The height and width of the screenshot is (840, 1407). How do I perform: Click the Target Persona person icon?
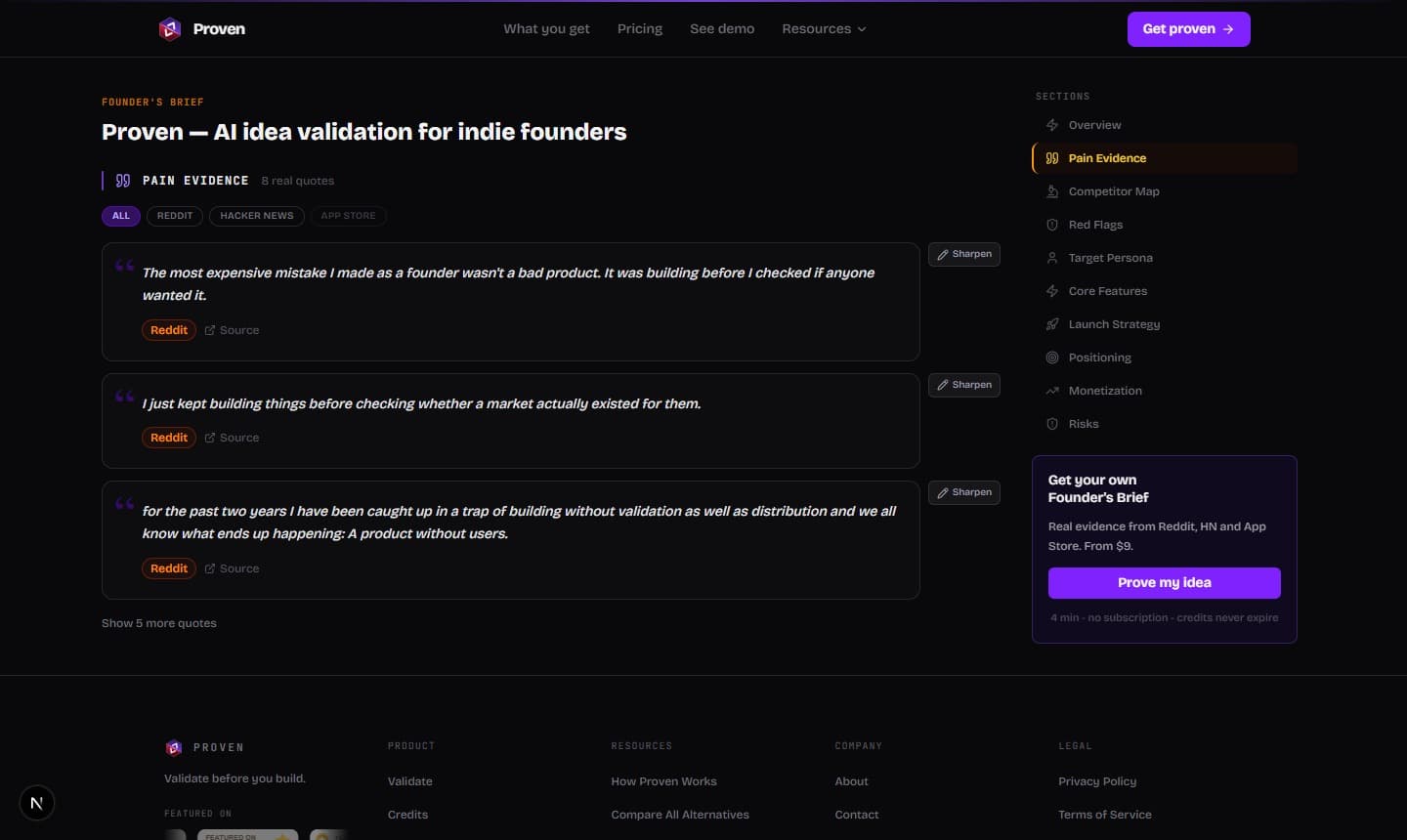click(1052, 258)
